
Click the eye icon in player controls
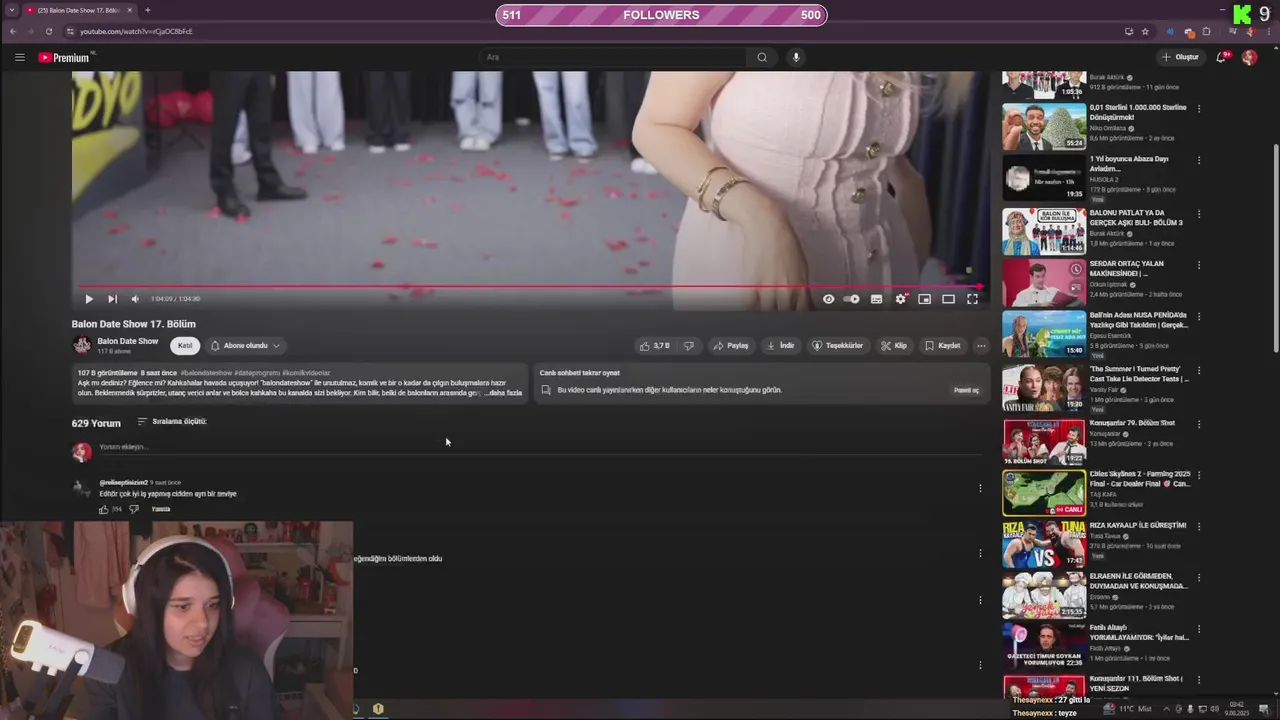(x=828, y=299)
